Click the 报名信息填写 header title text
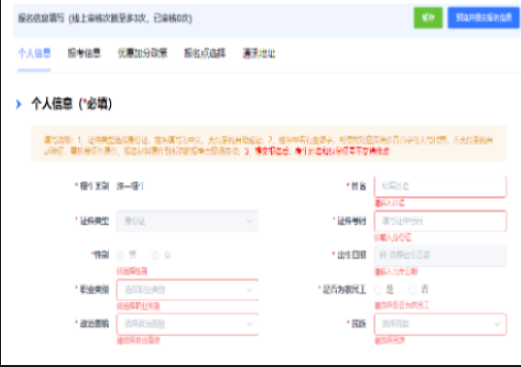Screen dimensions: 521x367 pyautogui.click(x=105, y=18)
